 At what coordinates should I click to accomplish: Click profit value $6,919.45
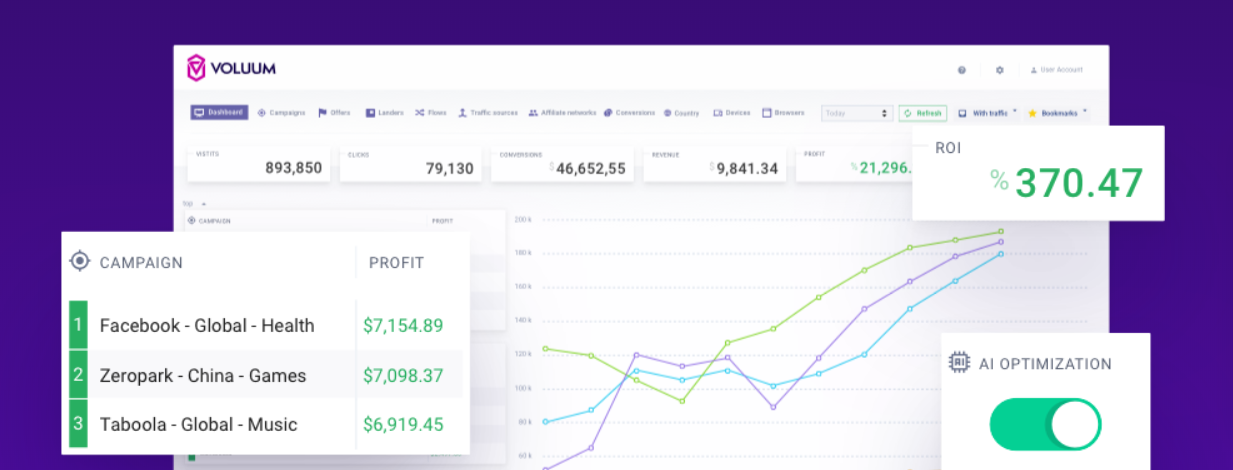(x=403, y=425)
